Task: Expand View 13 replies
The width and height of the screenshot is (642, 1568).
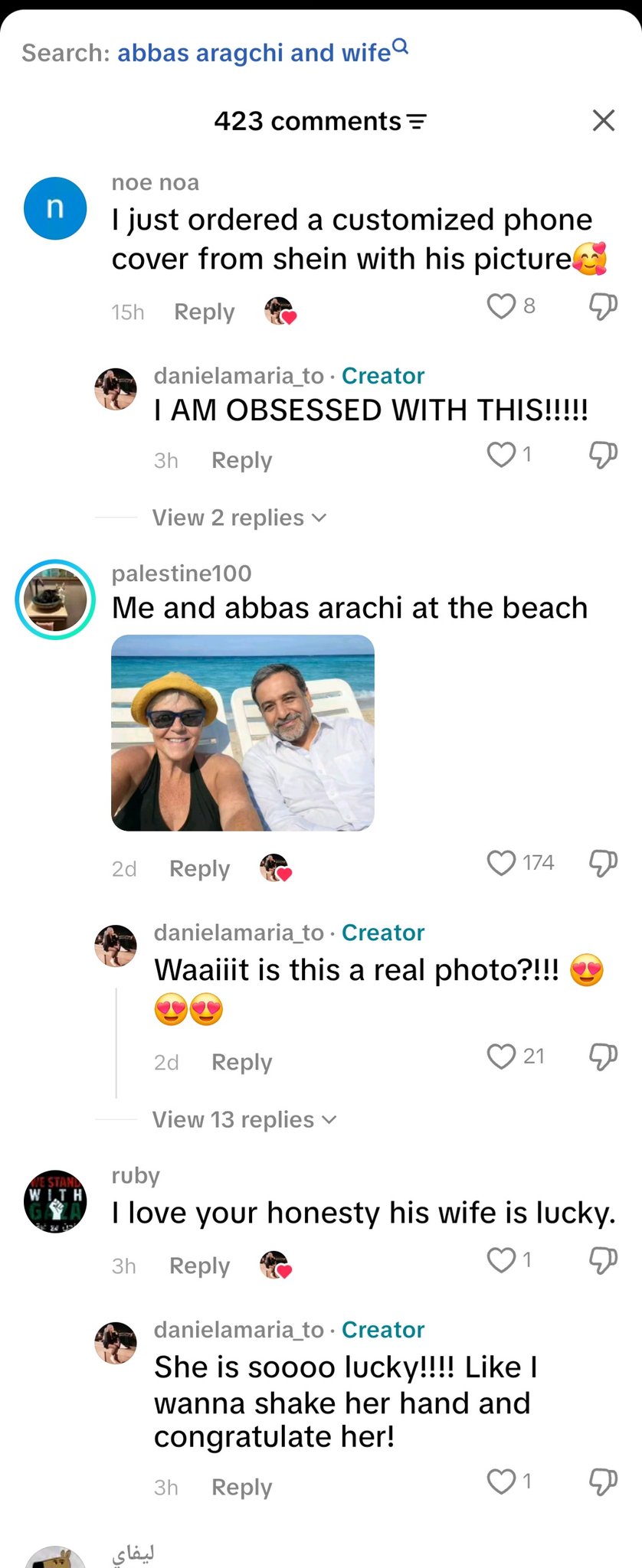Action: [x=244, y=1119]
